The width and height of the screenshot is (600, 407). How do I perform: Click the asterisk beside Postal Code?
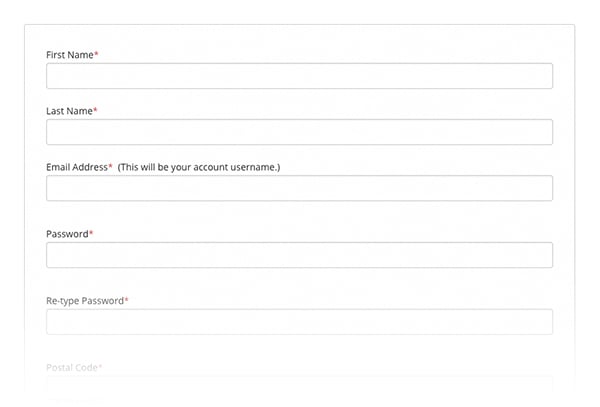(100, 366)
